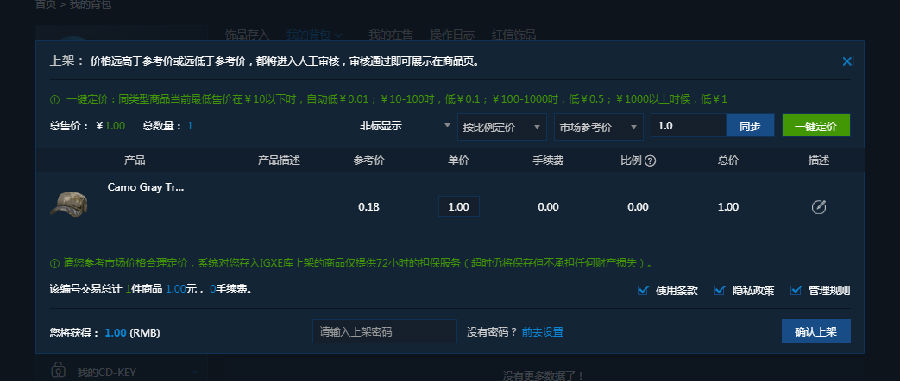Click the reference price value 0.18

[x=369, y=207]
